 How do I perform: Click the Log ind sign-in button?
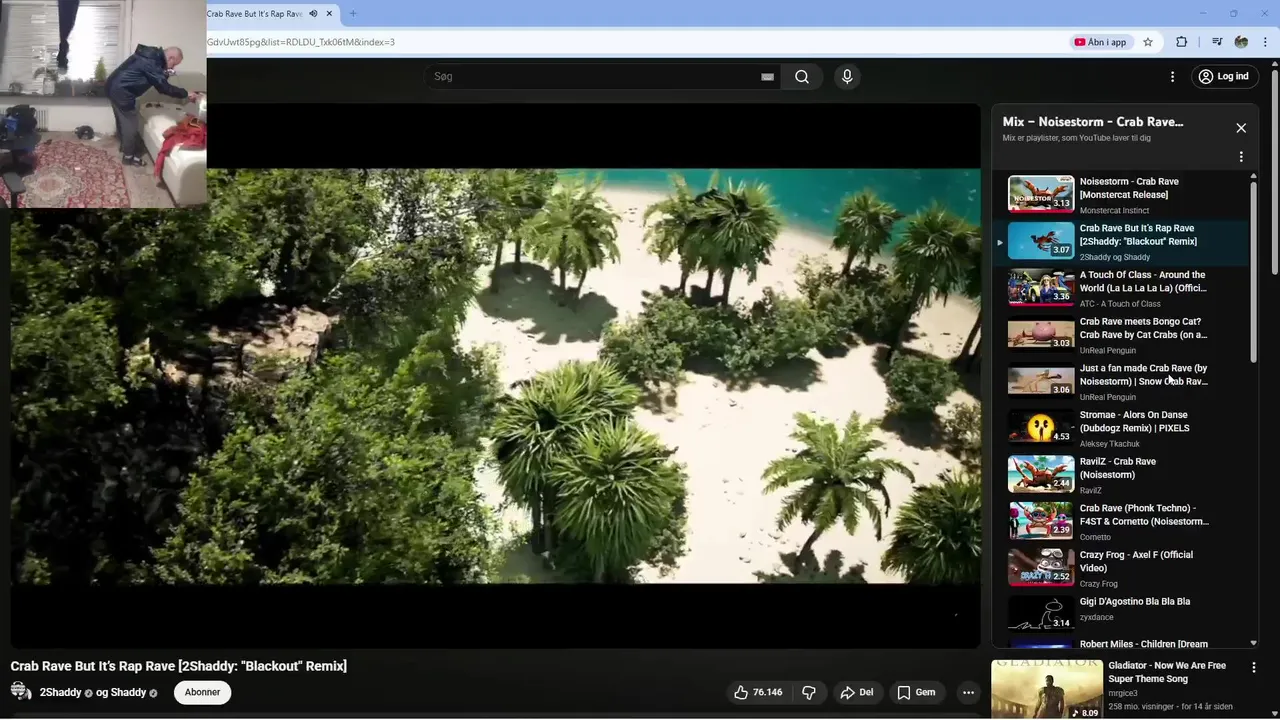[x=1224, y=77]
